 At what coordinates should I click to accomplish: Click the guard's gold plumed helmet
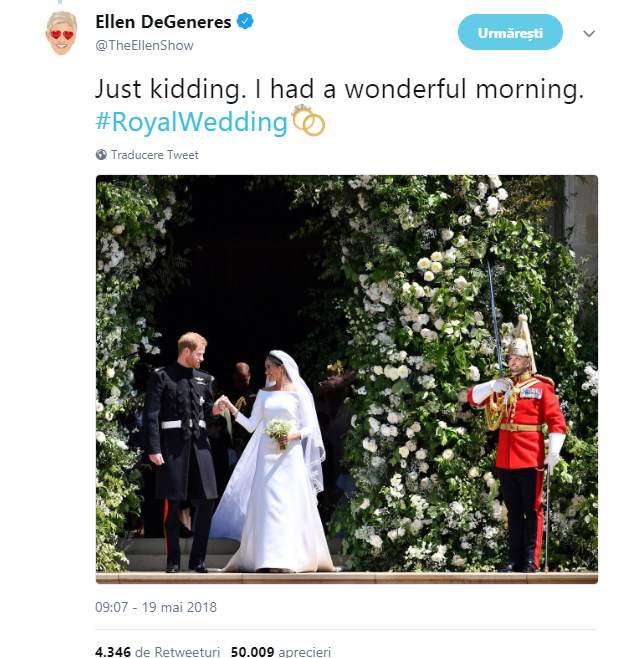pos(519,340)
